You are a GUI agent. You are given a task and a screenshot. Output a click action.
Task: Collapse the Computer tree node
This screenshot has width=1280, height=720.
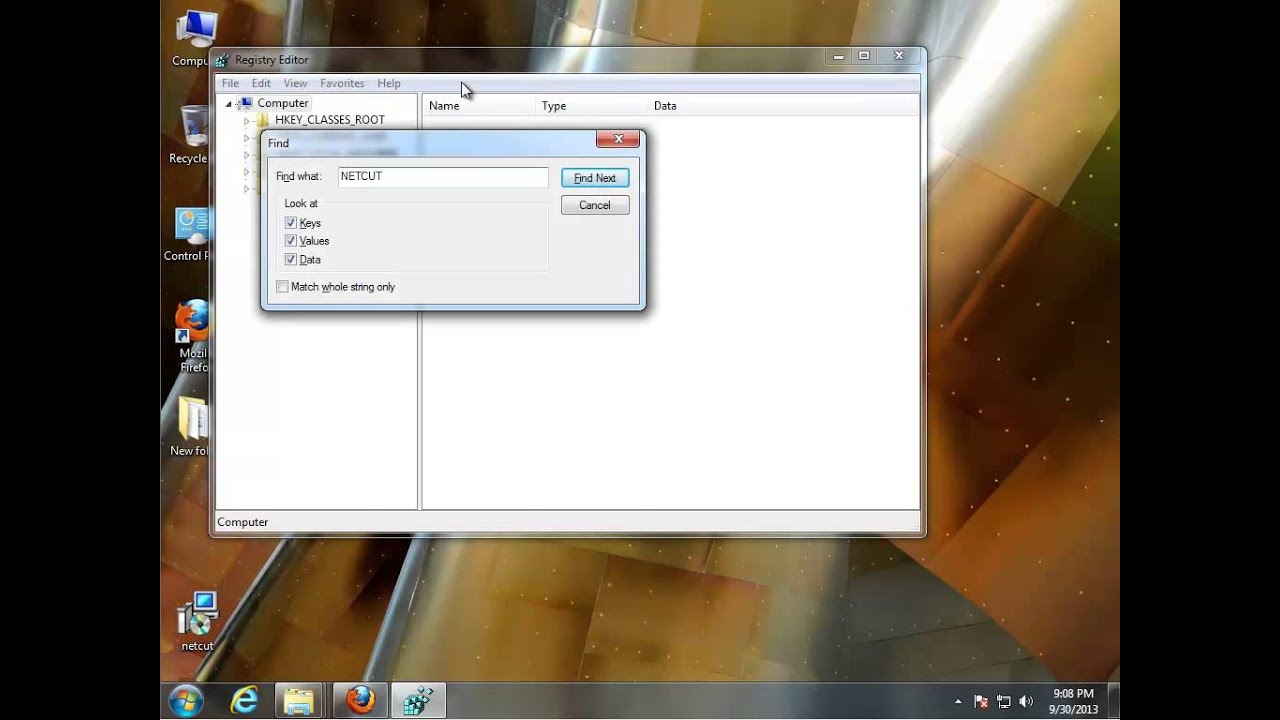228,103
